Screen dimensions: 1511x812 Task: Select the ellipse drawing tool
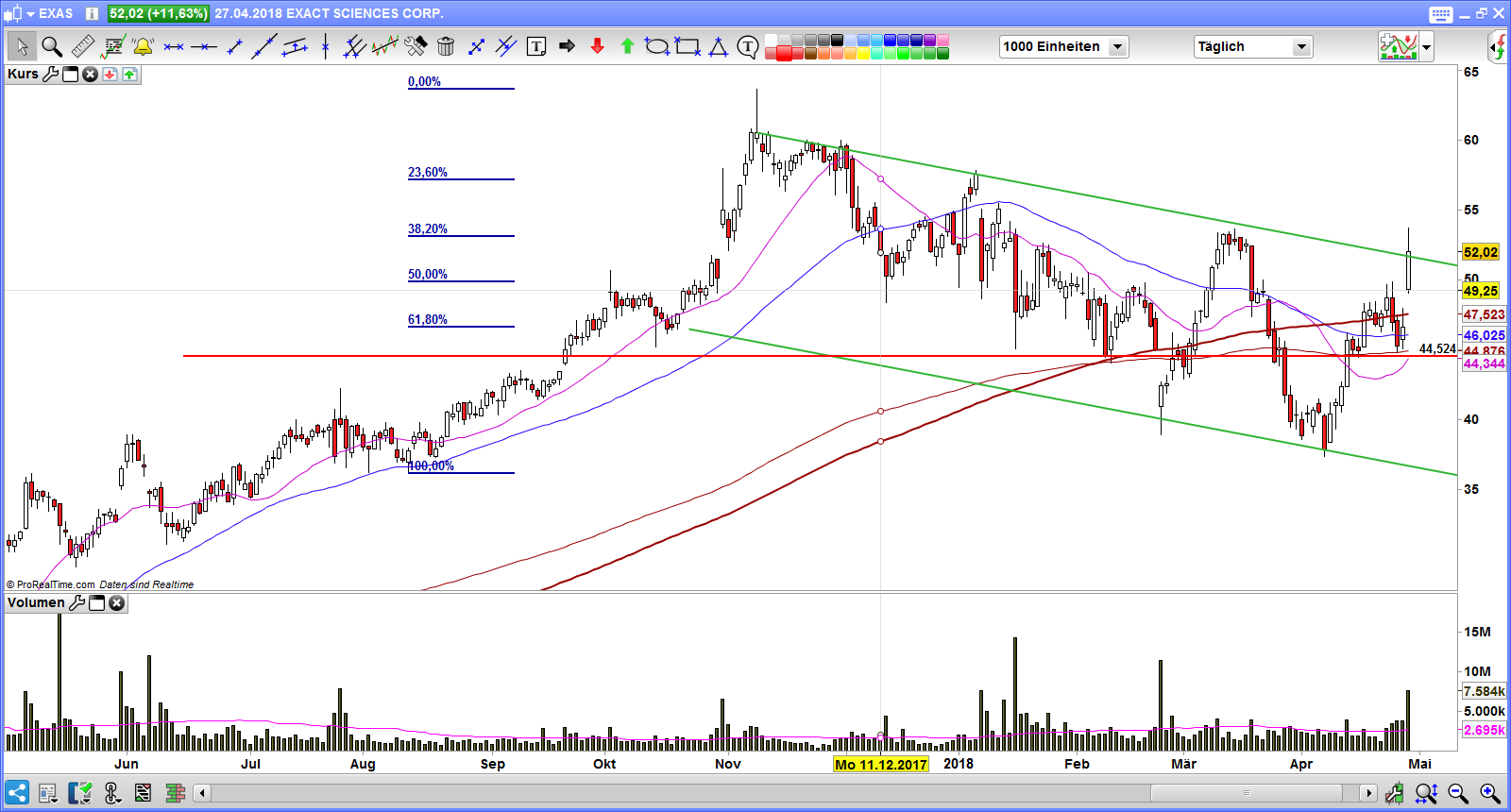[656, 46]
